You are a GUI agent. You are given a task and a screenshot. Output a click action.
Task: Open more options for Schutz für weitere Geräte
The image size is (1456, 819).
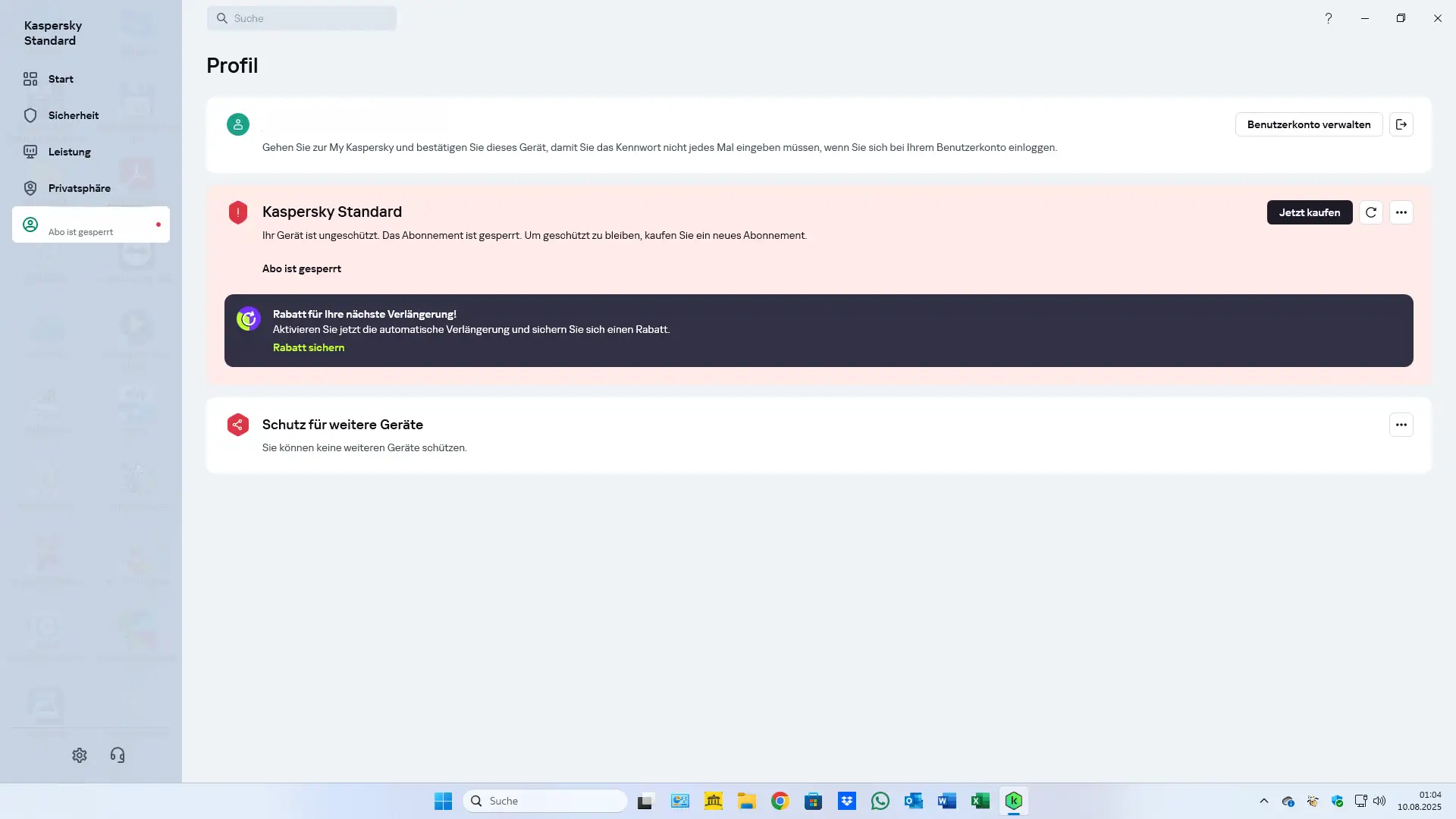[1401, 425]
